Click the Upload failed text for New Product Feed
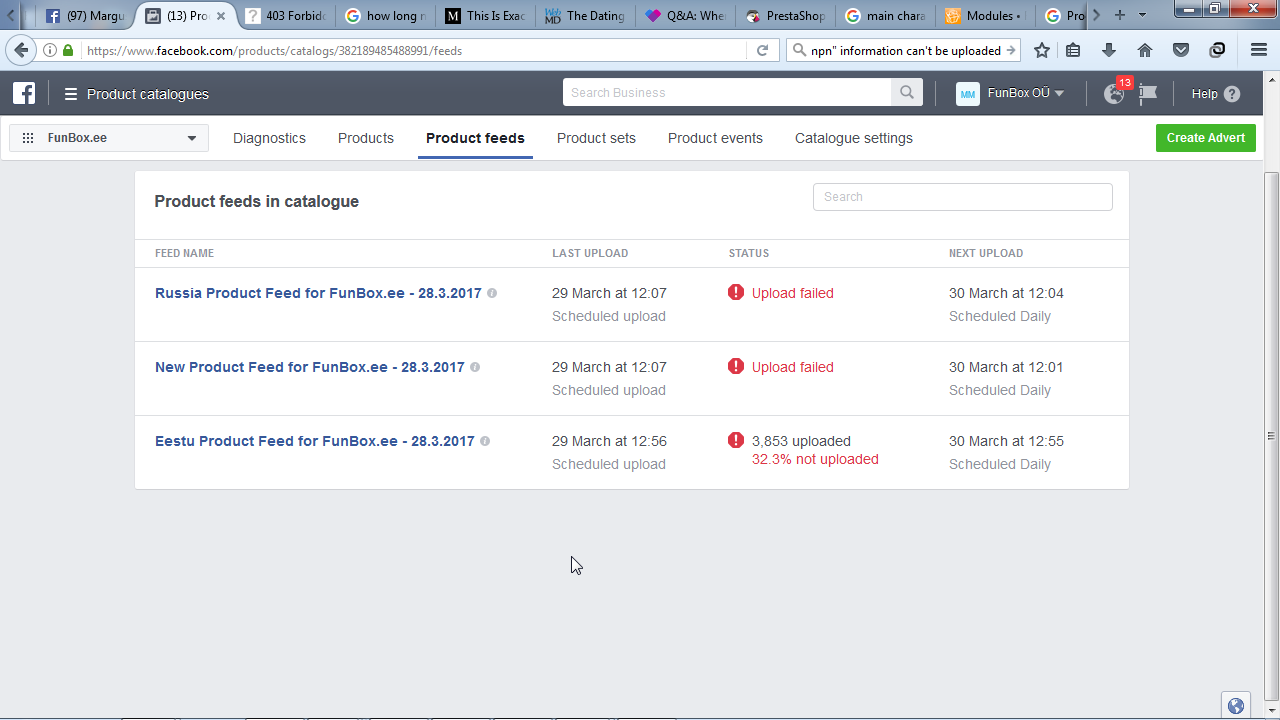Viewport: 1280px width, 720px height. [x=792, y=367]
